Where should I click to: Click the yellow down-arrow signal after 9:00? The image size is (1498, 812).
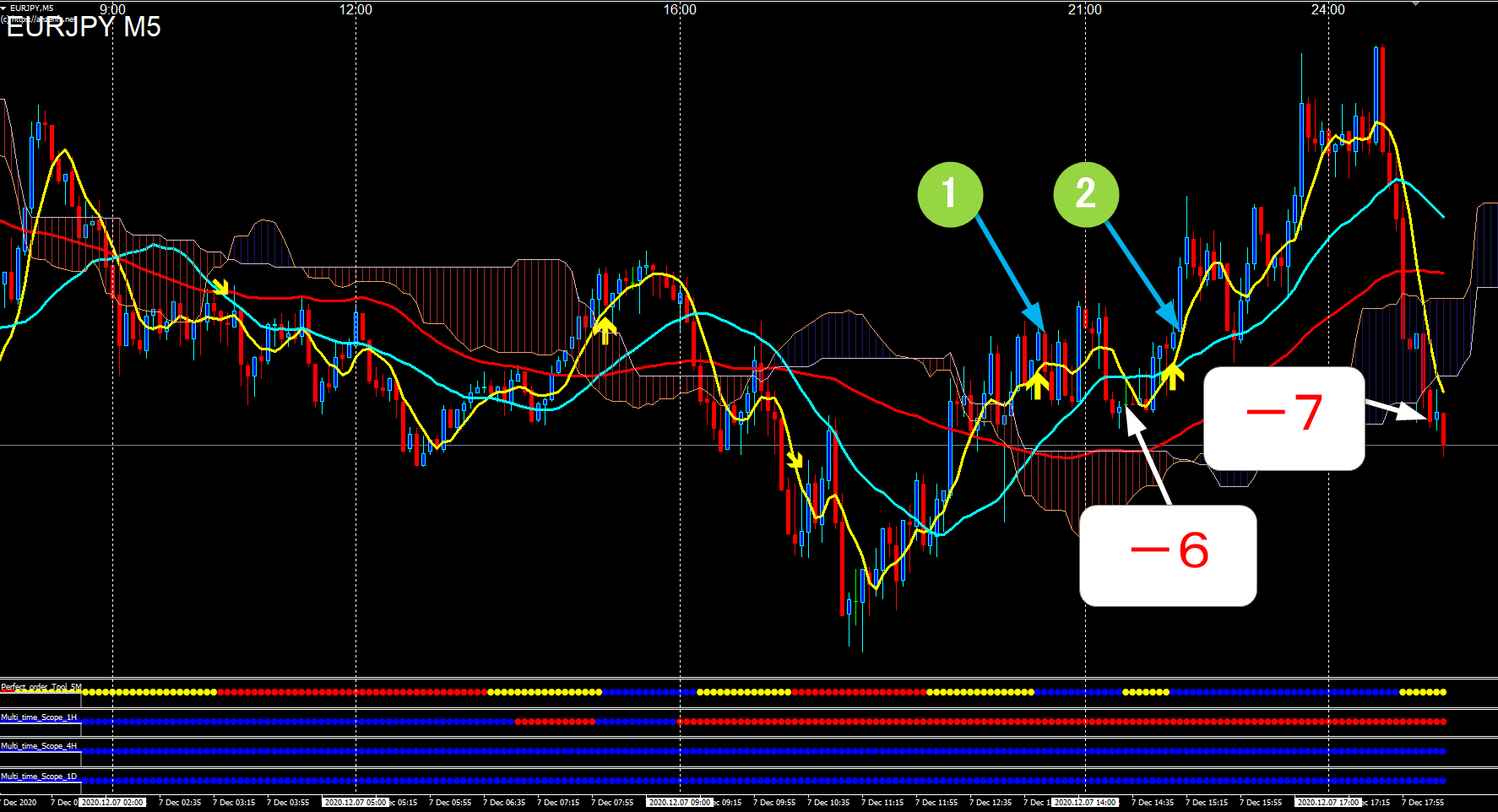220,287
